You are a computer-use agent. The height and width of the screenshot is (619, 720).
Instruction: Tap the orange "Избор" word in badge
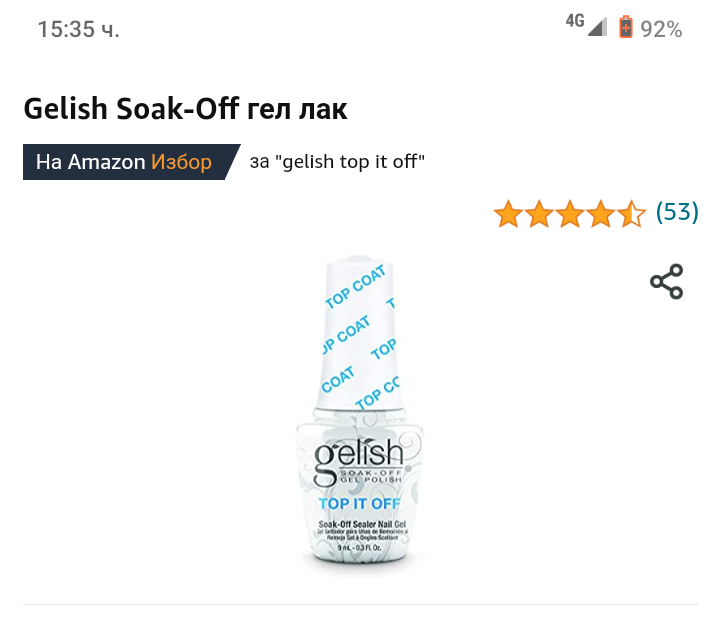point(181,162)
